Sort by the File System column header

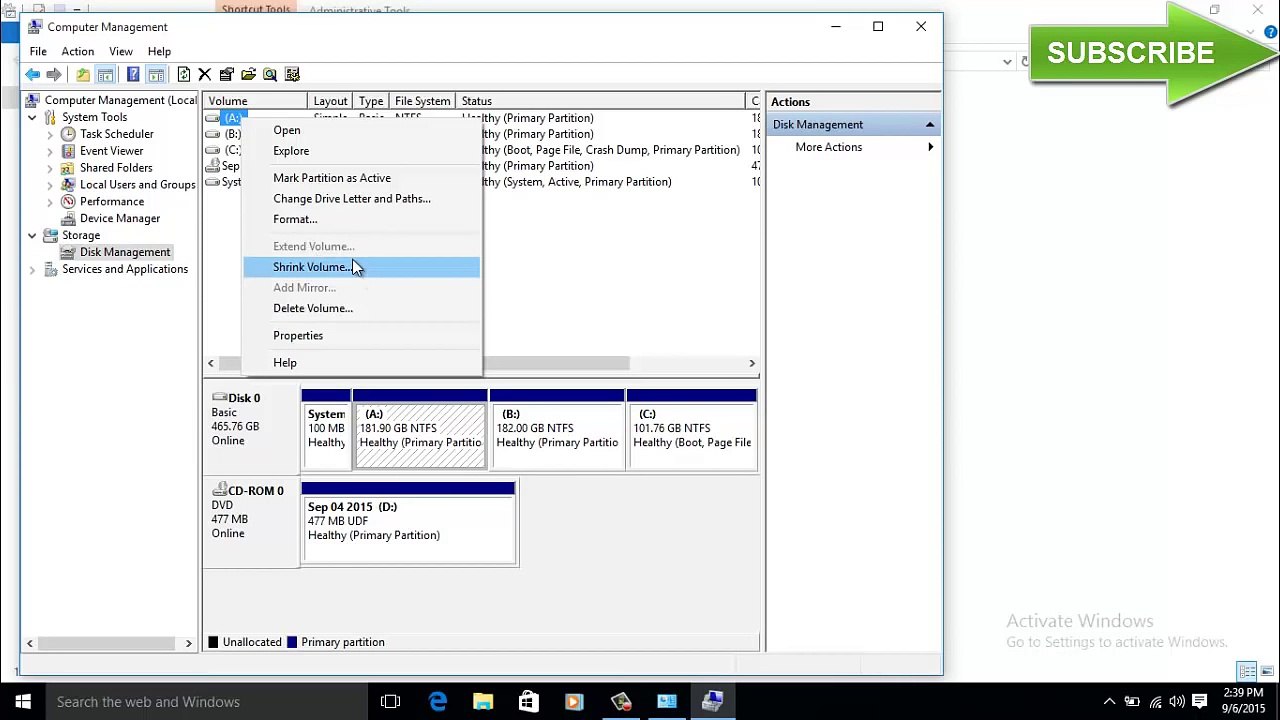(x=422, y=101)
